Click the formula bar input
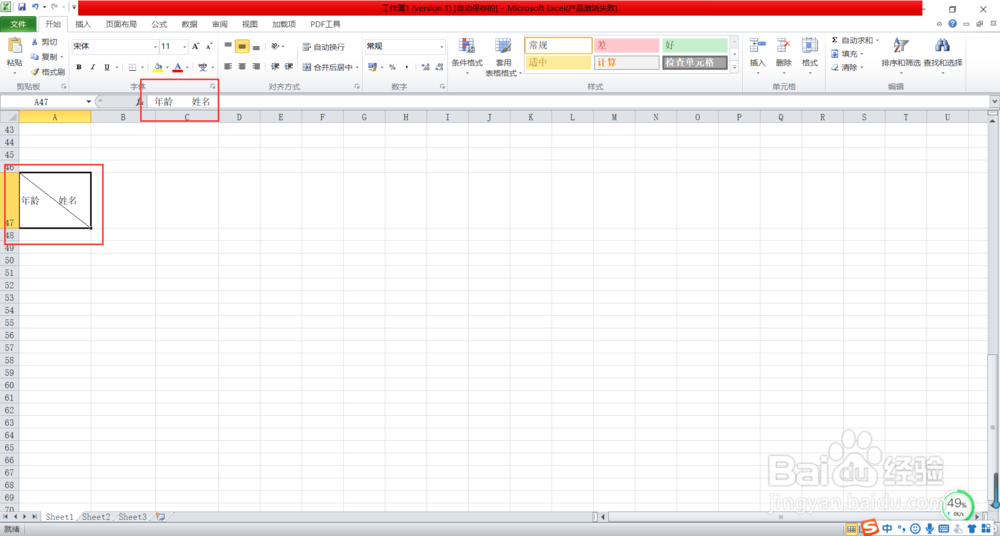The height and width of the screenshot is (536, 1000). (x=570, y=101)
